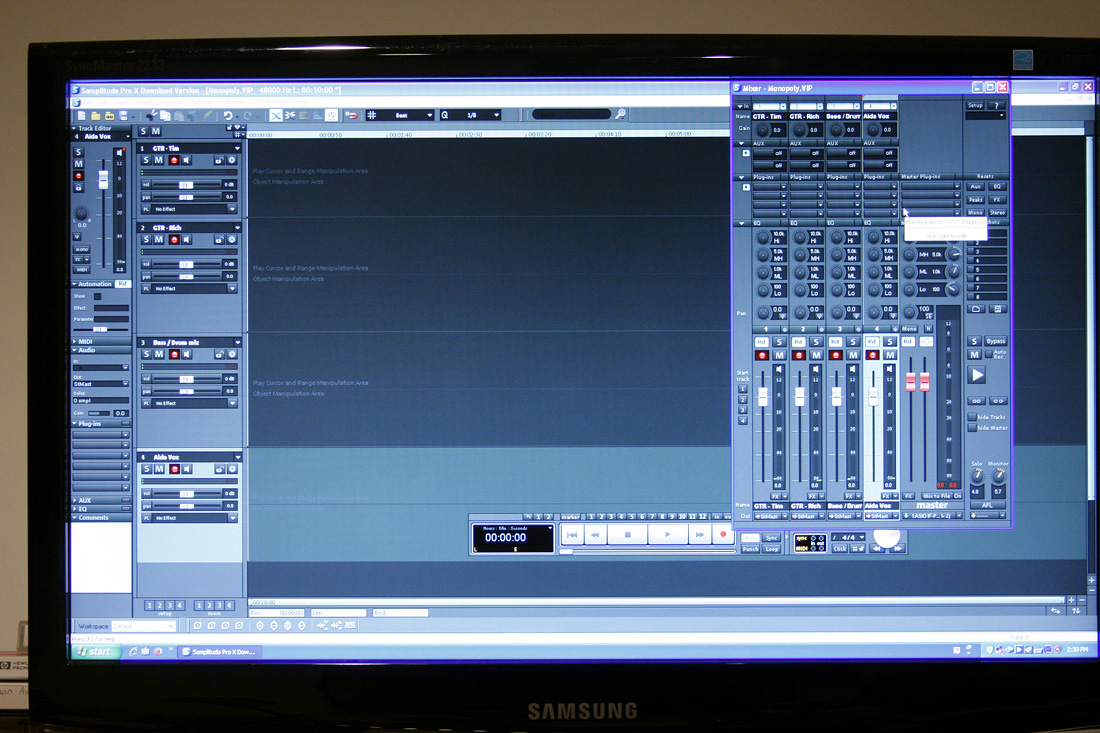Click the Setup button in Mixer
This screenshot has width=1100, height=733.
point(975,105)
